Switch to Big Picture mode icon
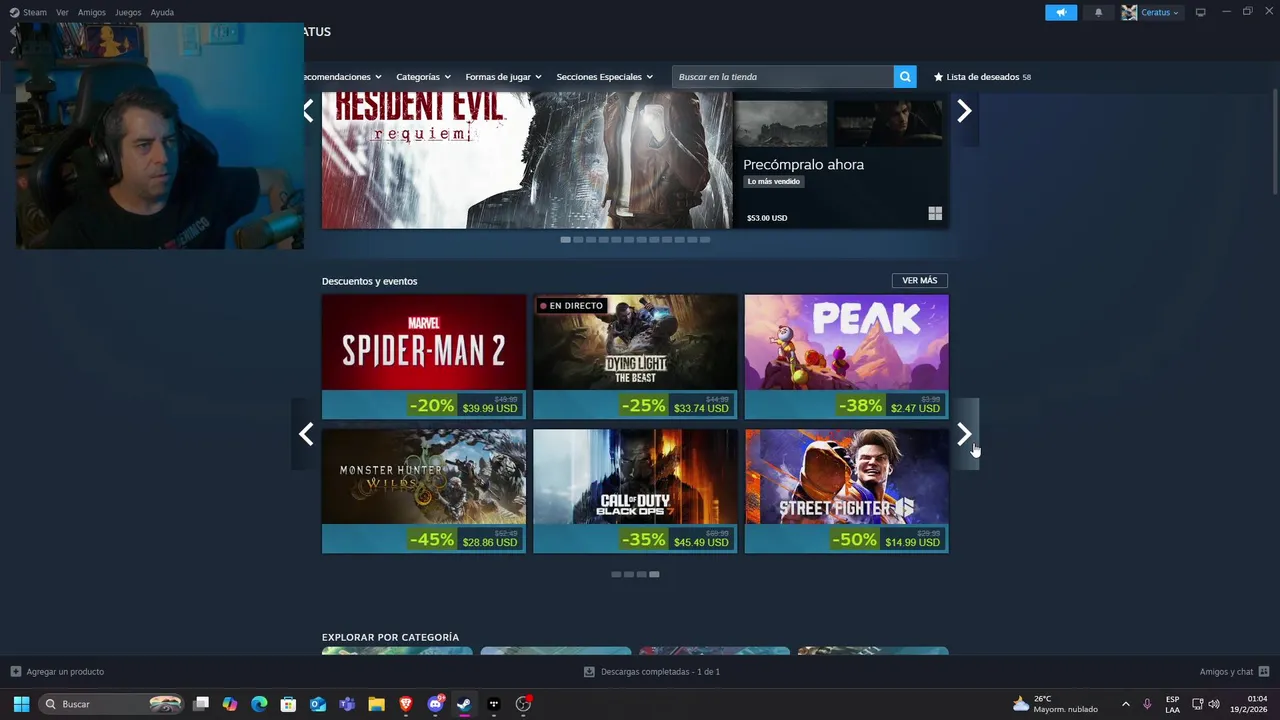This screenshot has height=720, width=1280. click(1200, 12)
